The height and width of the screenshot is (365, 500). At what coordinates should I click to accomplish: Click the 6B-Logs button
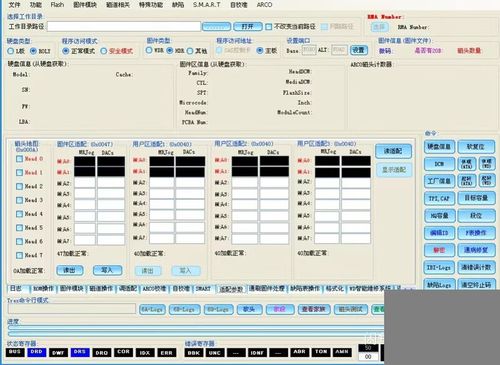click(184, 309)
